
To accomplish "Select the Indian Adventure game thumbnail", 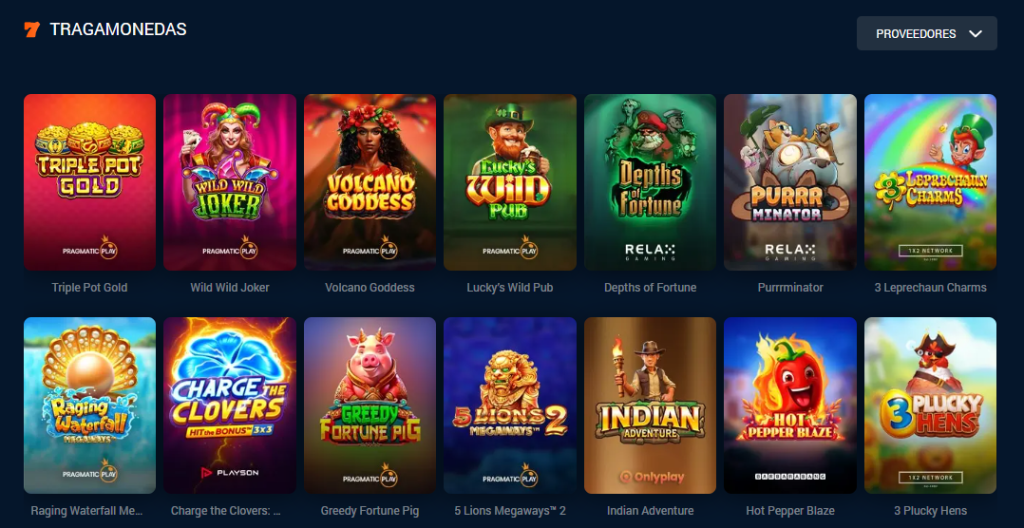I will tap(650, 405).
